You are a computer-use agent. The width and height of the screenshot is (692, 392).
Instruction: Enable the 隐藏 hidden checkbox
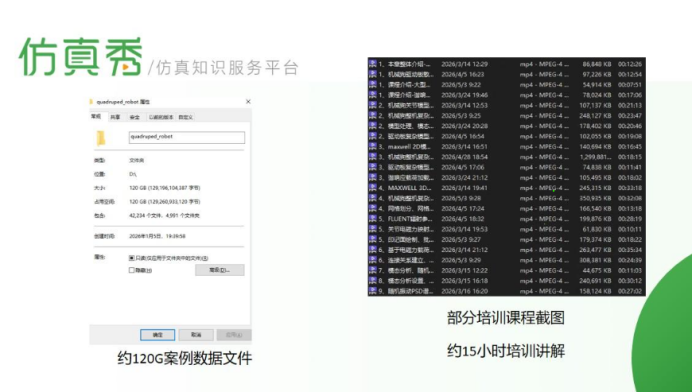132,270
